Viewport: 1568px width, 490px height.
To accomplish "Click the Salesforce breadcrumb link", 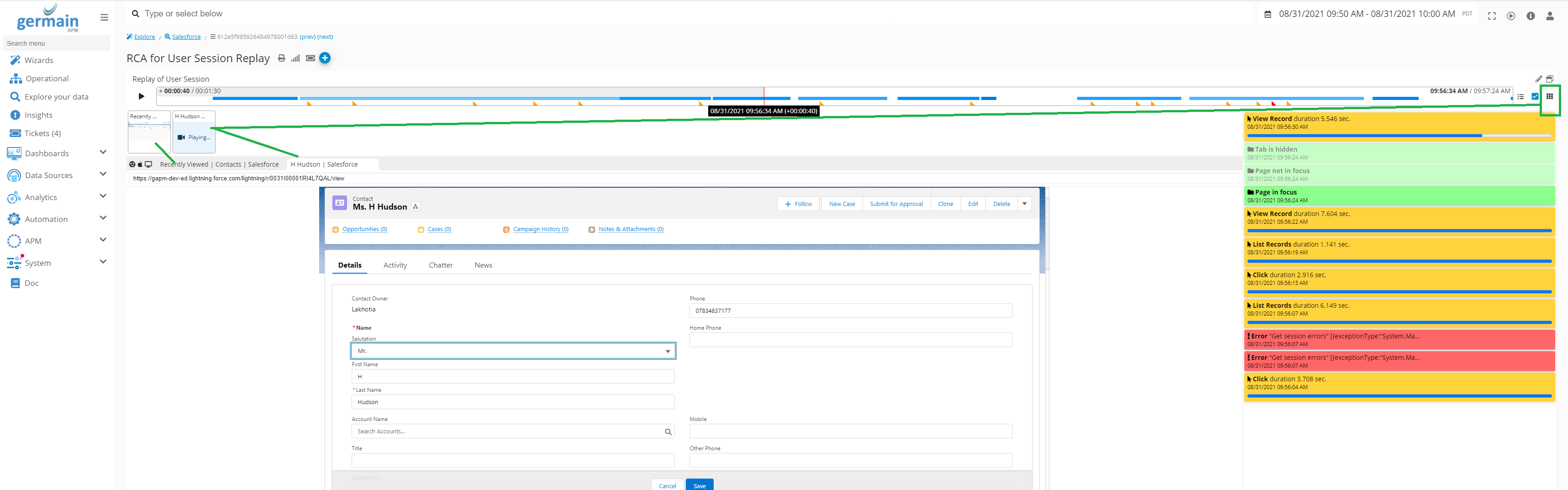I will point(186,37).
